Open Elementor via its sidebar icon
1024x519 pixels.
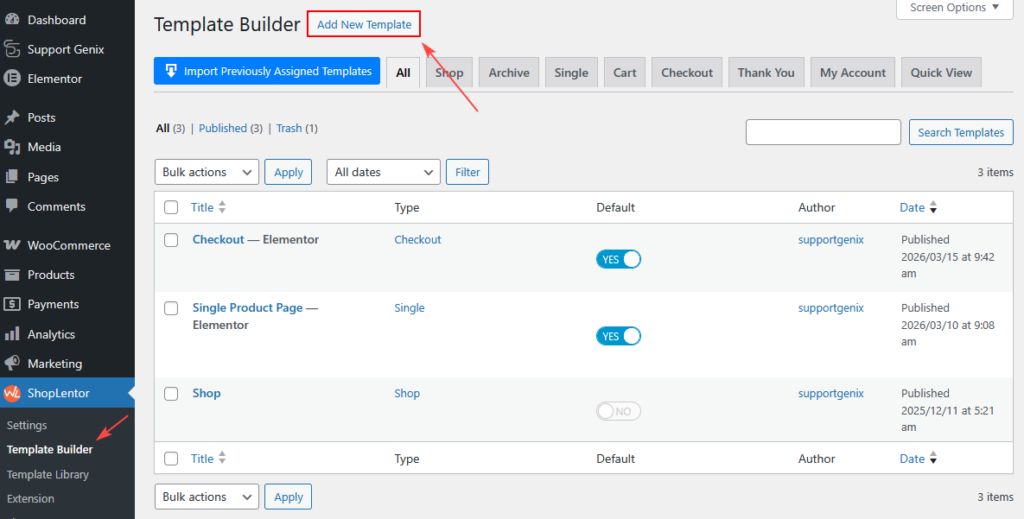(12, 79)
